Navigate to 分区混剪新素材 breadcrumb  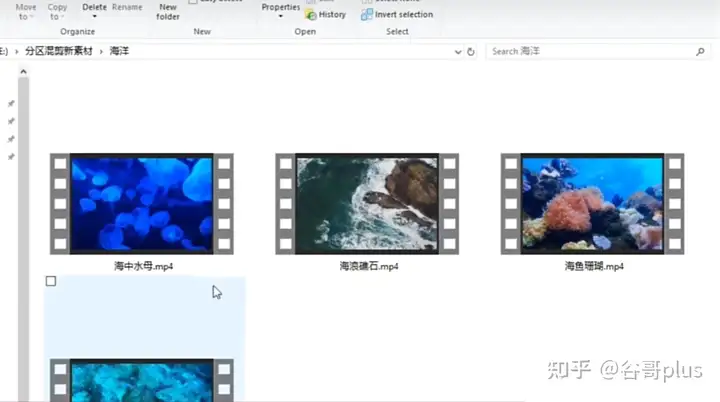tap(59, 51)
